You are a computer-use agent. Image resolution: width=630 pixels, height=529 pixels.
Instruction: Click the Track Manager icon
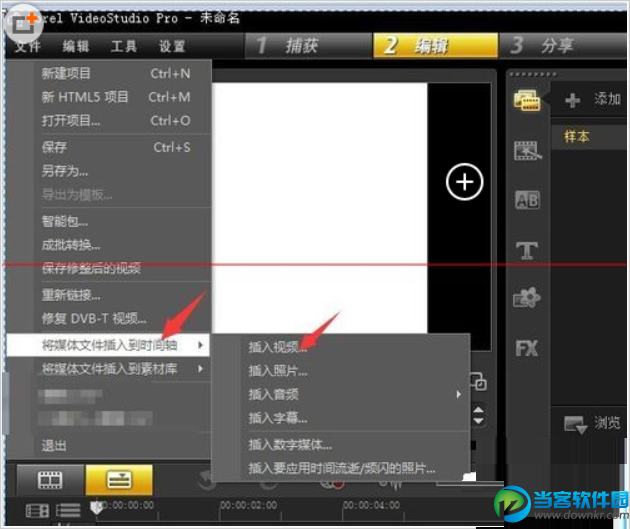68,511
